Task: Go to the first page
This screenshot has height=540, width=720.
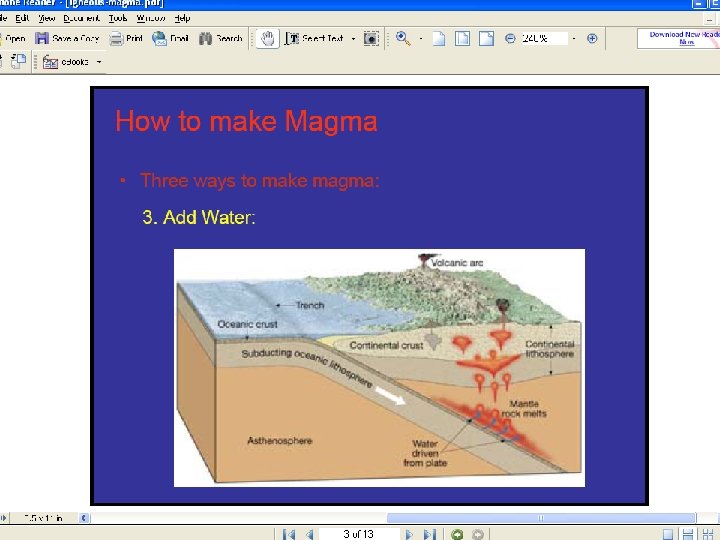Action: click(289, 534)
